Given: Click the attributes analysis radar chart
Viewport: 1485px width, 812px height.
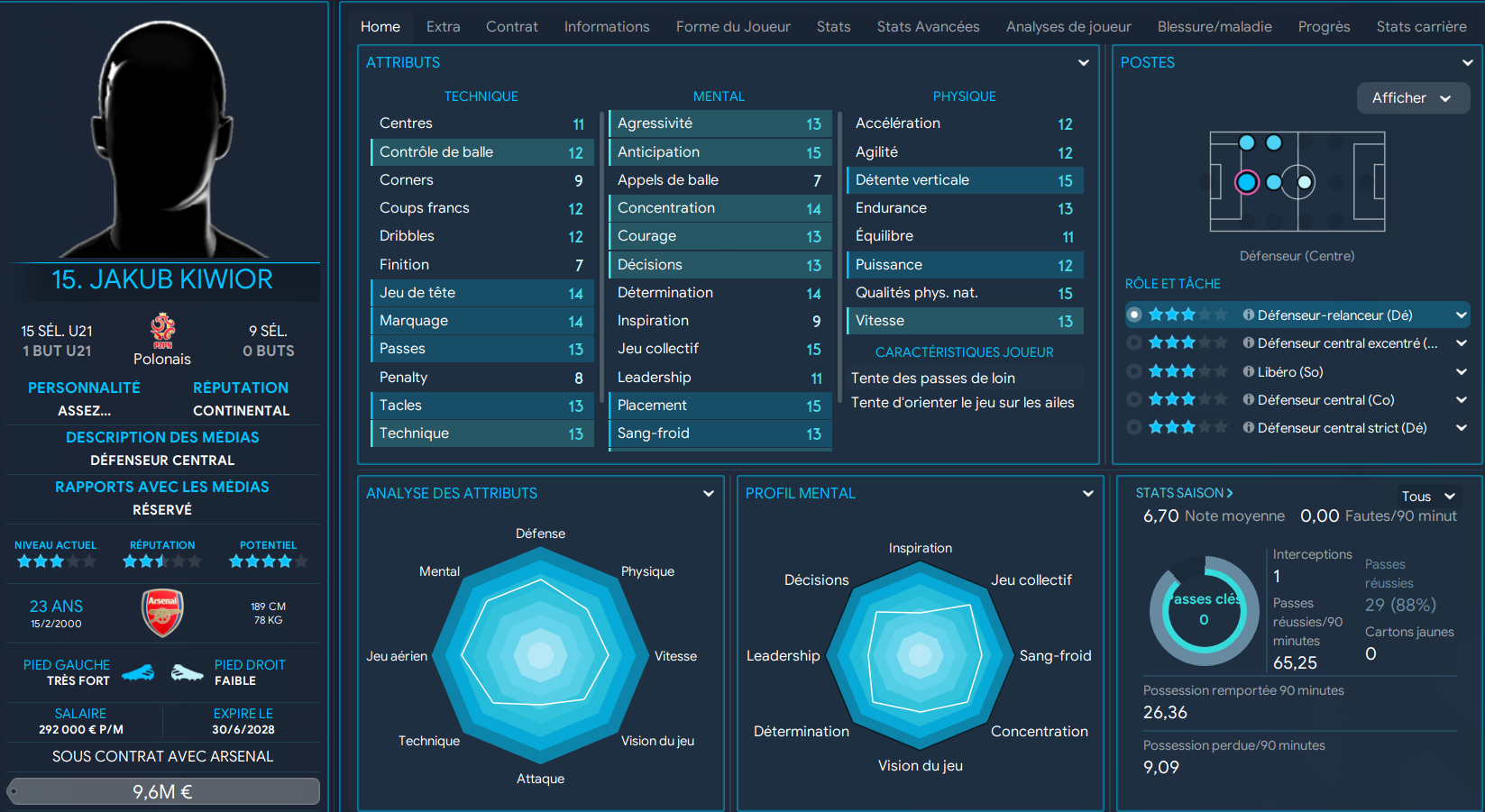Looking at the screenshot, I should (541, 655).
